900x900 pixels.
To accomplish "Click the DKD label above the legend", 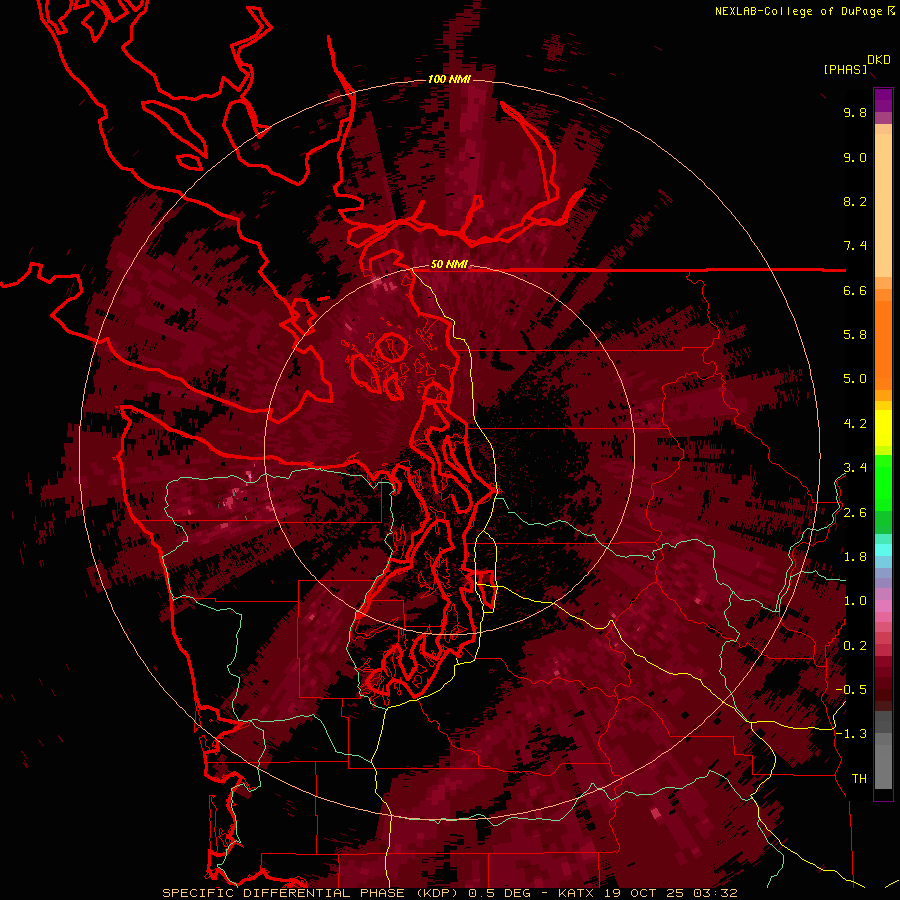I will 878,59.
